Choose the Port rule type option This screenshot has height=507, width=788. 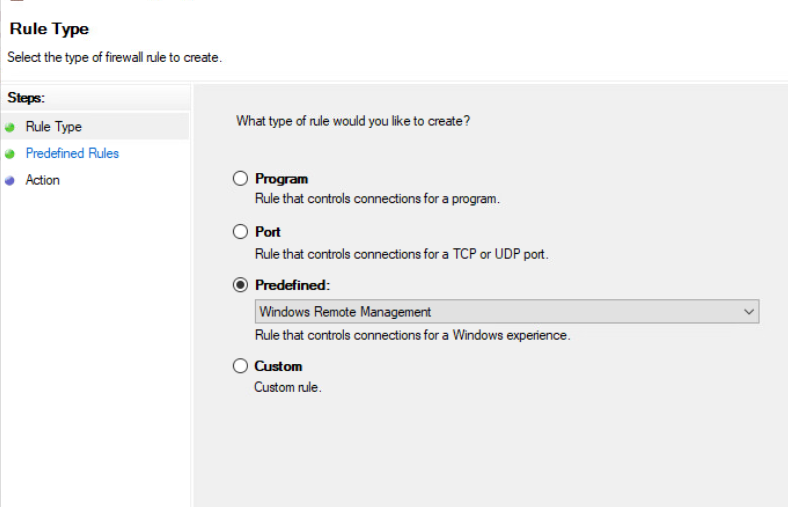pyautogui.click(x=240, y=232)
